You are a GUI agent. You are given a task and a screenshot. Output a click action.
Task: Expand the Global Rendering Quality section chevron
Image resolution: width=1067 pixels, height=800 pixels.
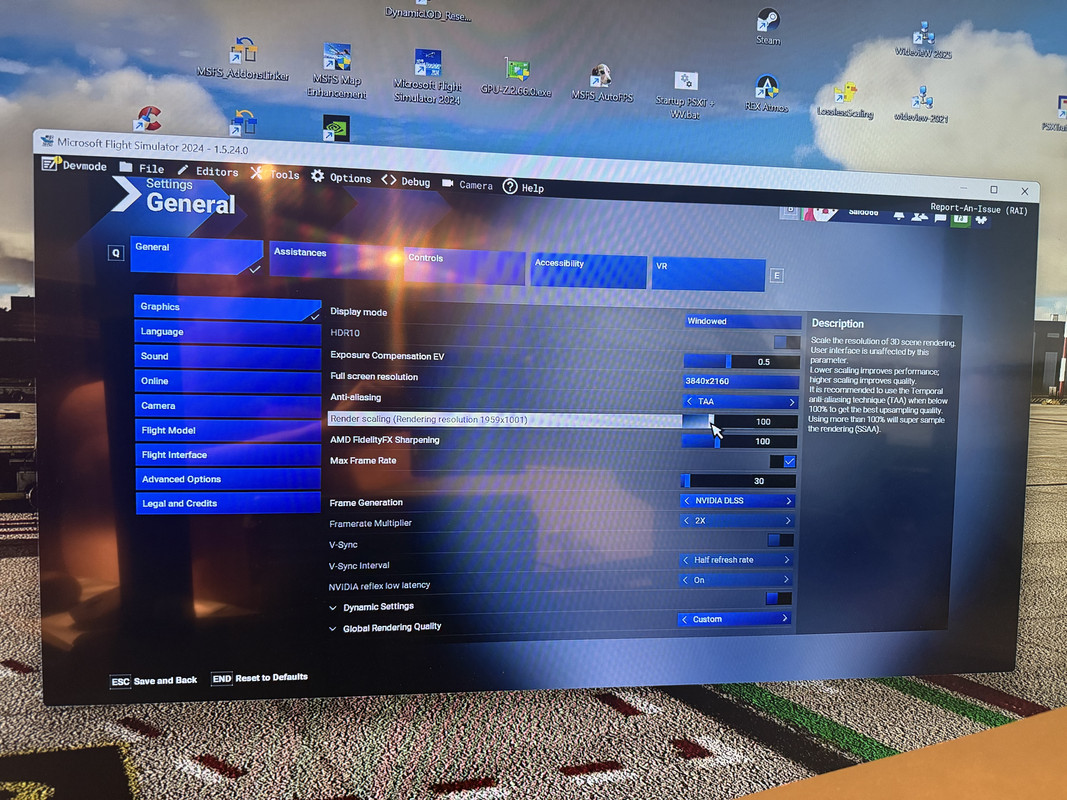point(332,629)
